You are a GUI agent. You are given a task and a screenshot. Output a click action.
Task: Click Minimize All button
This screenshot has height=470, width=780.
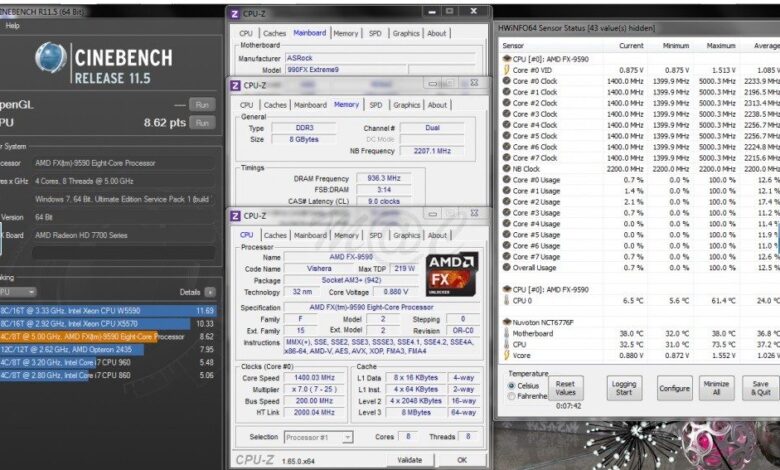716,388
